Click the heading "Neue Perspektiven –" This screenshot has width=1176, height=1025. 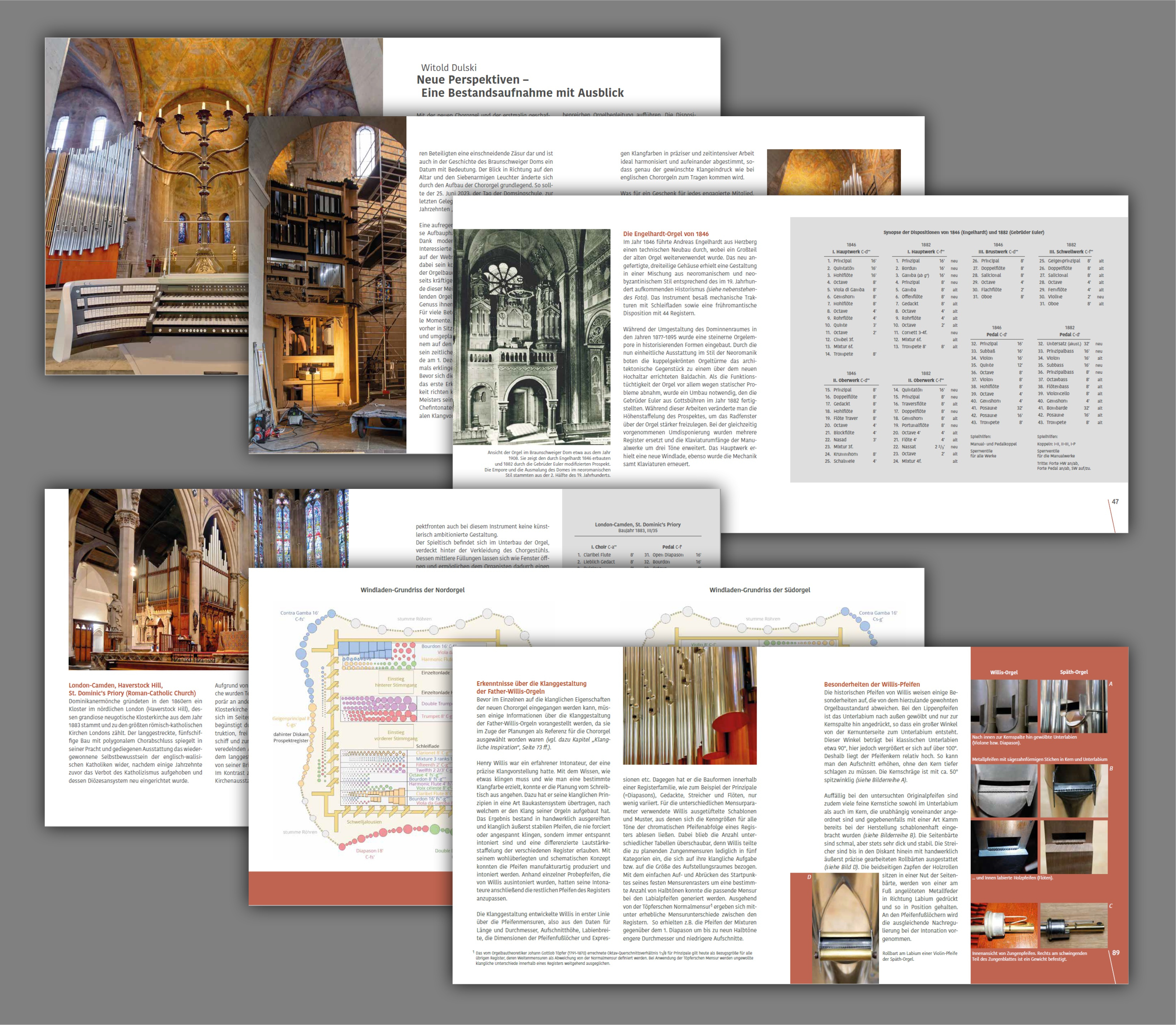[x=472, y=79]
